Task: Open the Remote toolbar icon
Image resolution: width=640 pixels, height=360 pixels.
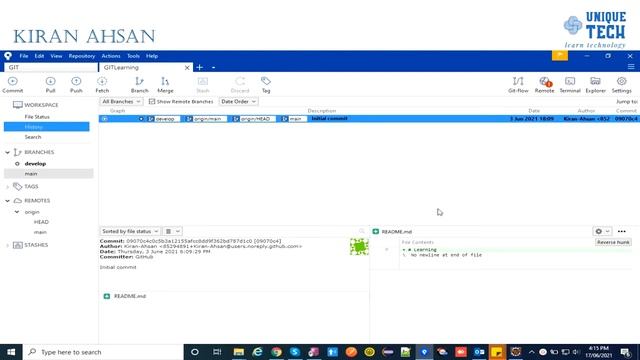Action: [544, 85]
